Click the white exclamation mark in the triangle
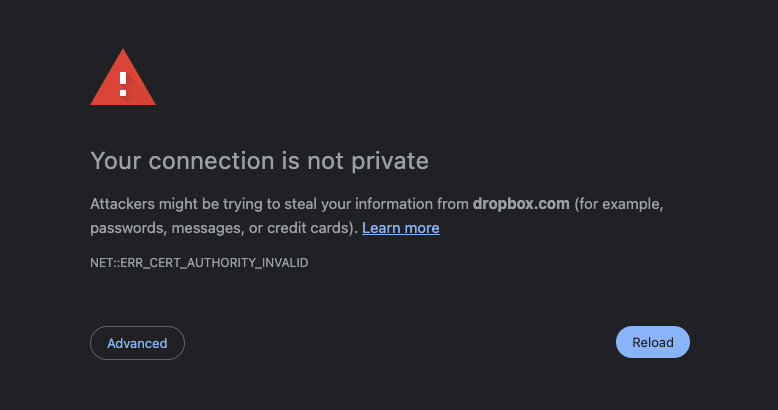The height and width of the screenshot is (410, 778). point(123,81)
